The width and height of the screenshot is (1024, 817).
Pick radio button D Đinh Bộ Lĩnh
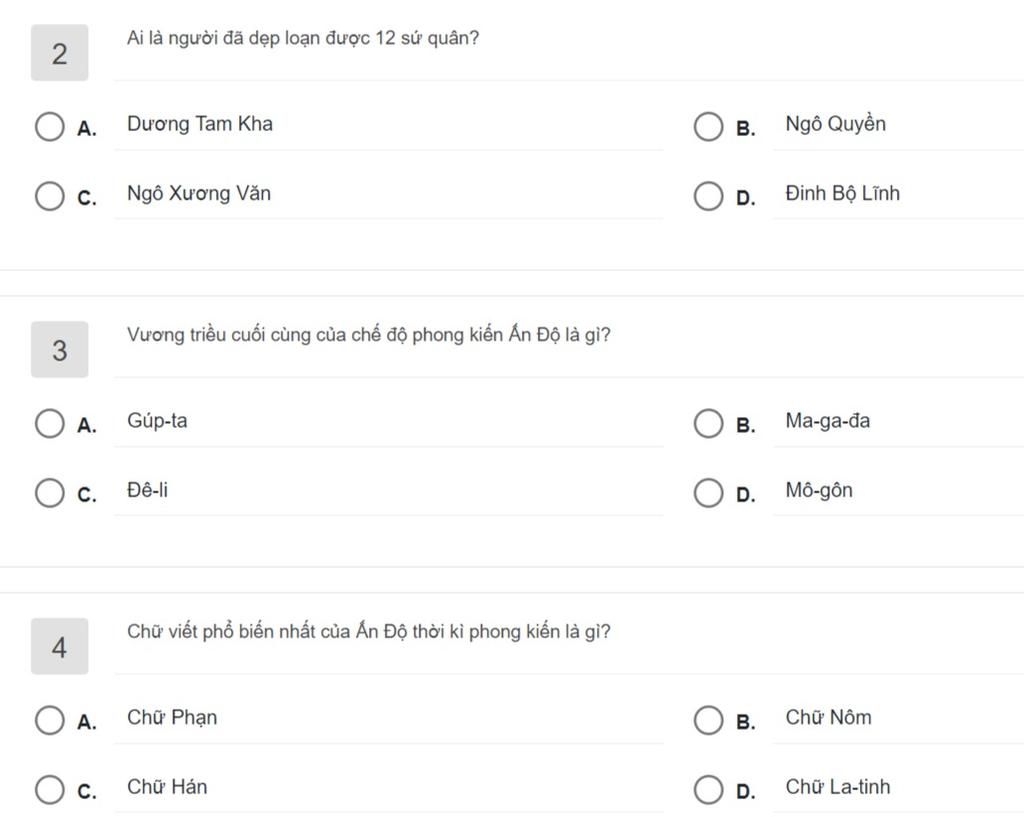click(x=709, y=196)
